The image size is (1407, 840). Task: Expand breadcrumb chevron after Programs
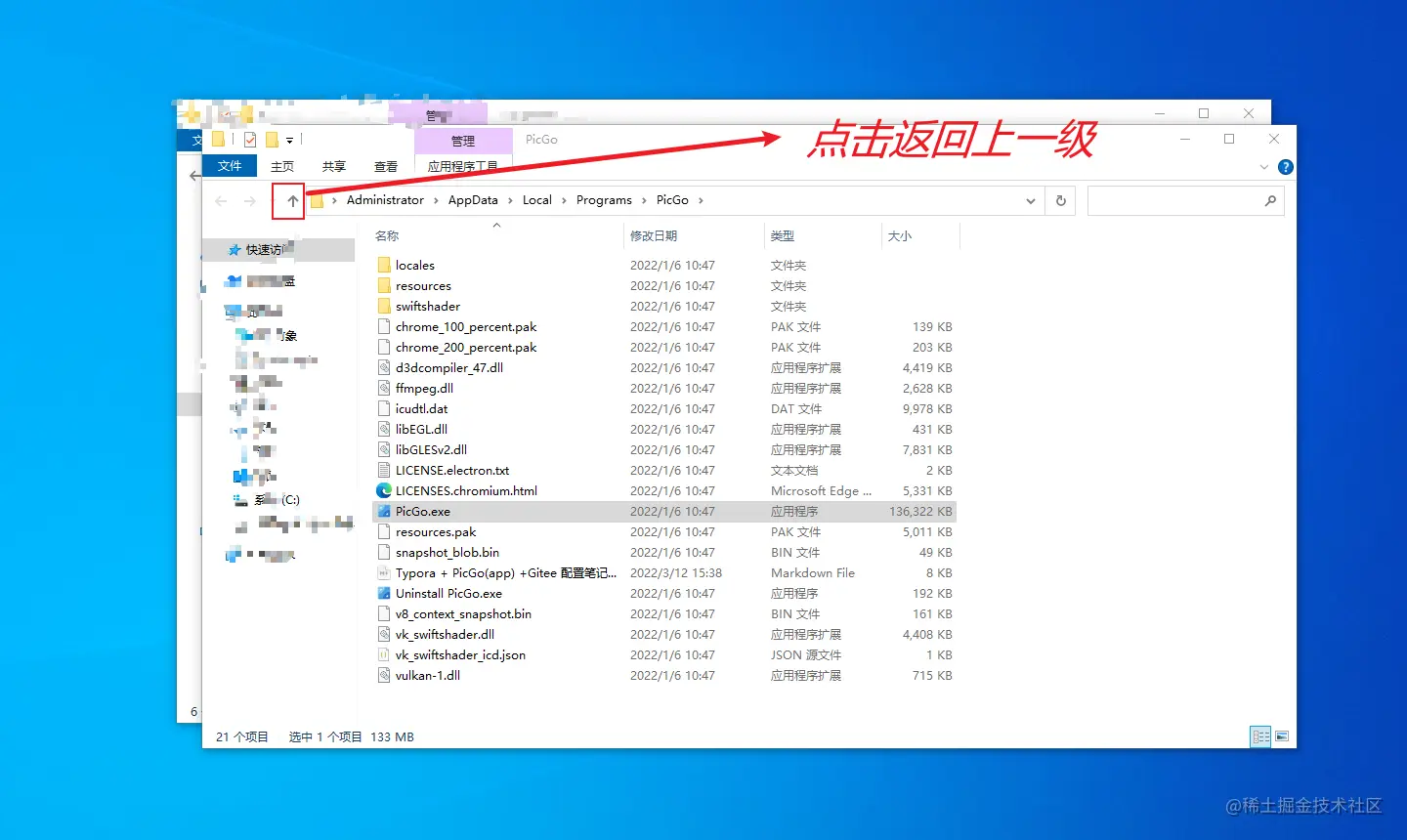(x=644, y=201)
